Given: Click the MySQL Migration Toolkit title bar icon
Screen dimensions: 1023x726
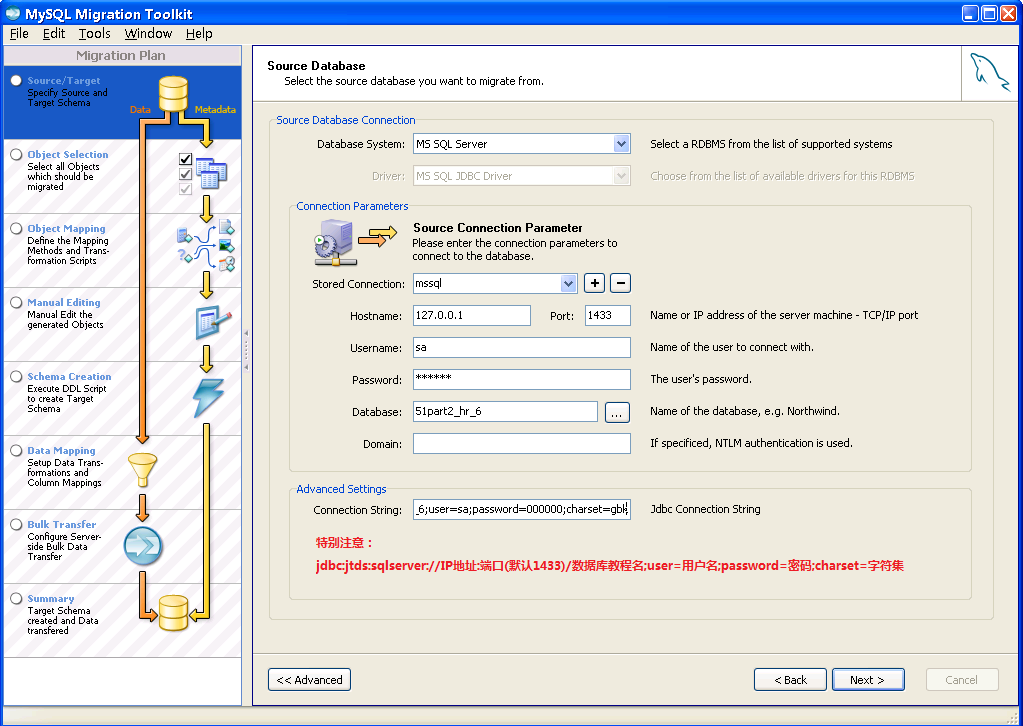Looking at the screenshot, I should tap(12, 13).
